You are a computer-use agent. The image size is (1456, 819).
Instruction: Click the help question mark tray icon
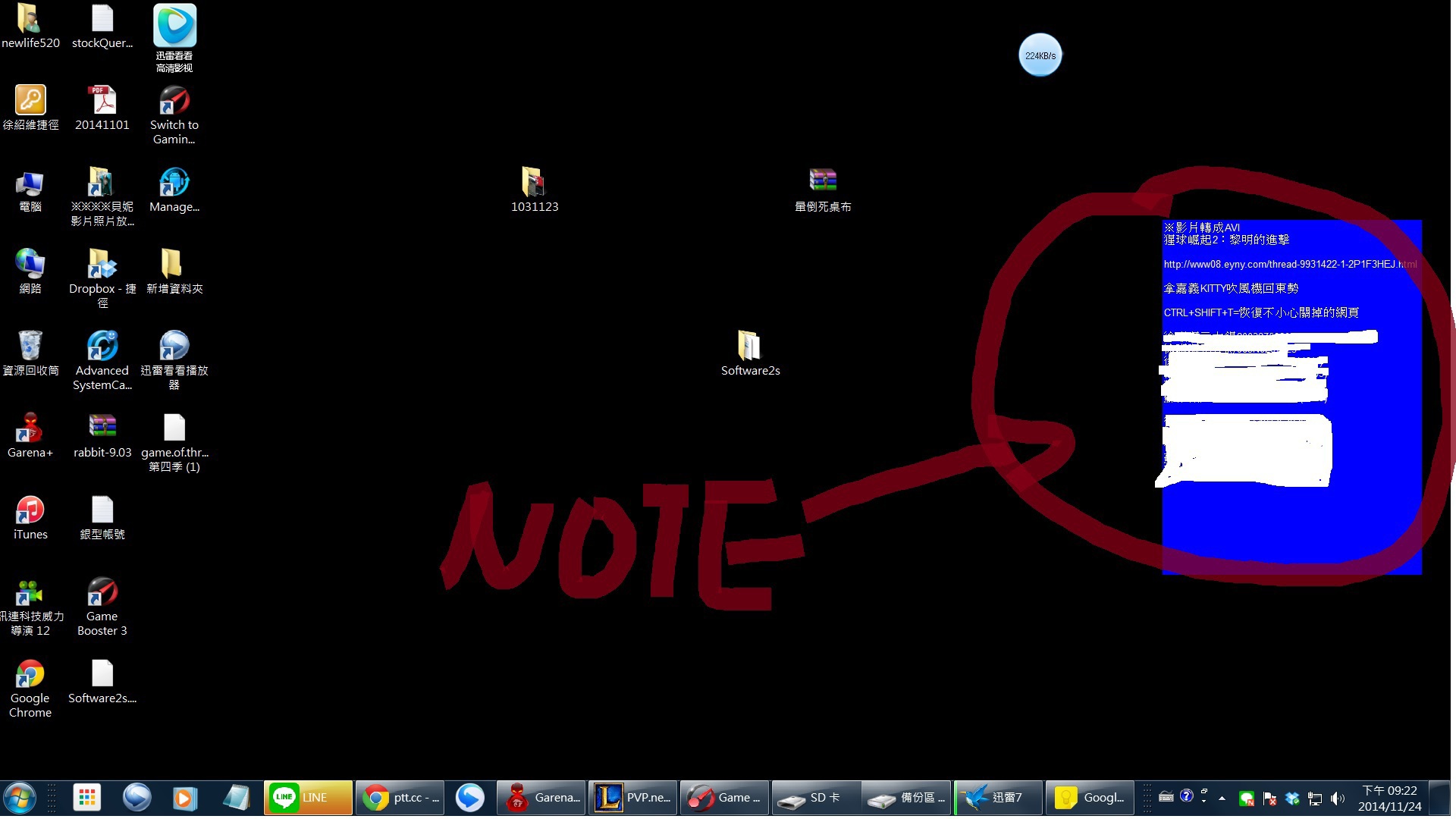coord(1187,795)
